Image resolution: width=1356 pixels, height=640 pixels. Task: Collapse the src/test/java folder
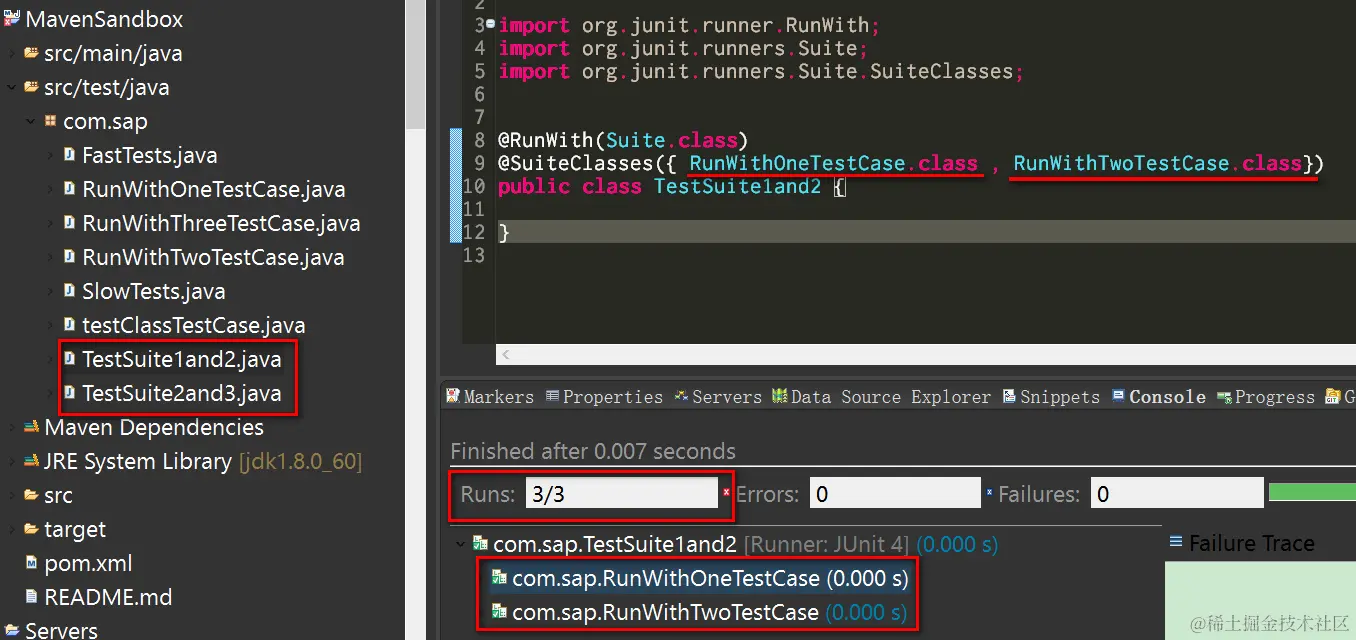[11, 87]
